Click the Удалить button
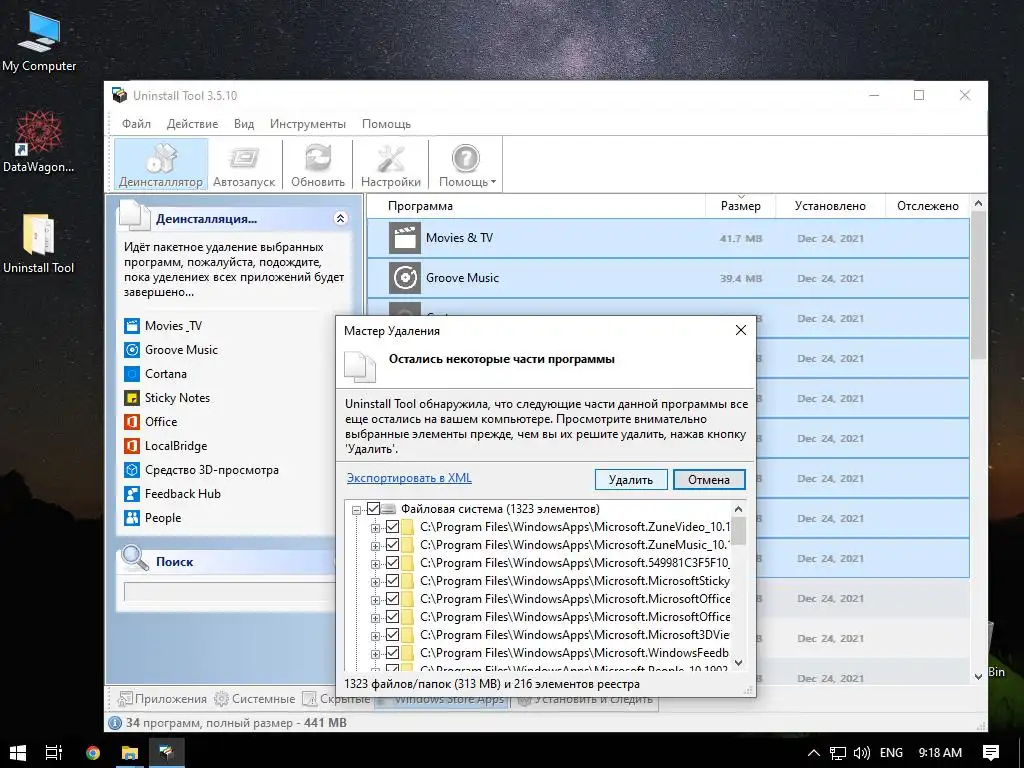1024x768 pixels. pyautogui.click(x=631, y=479)
